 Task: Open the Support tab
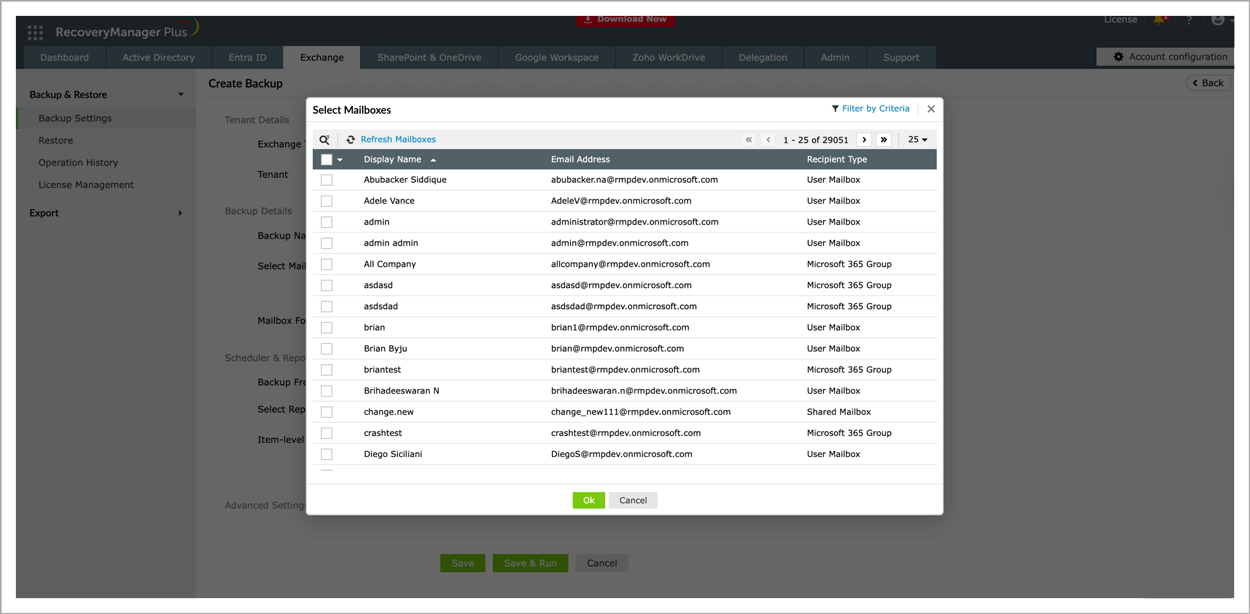point(901,57)
